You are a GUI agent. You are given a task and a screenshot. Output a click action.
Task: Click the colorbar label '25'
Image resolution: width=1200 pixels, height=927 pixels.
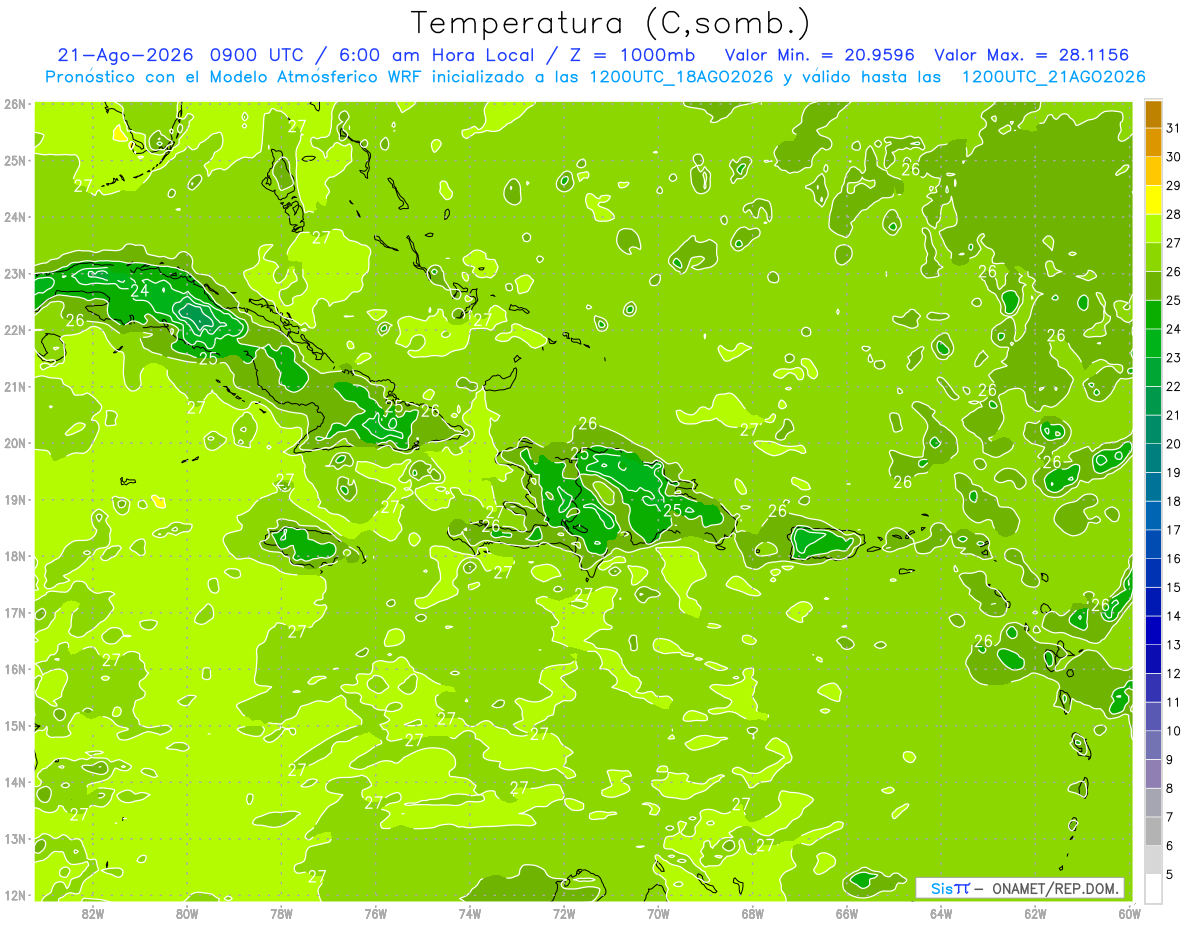1174,300
